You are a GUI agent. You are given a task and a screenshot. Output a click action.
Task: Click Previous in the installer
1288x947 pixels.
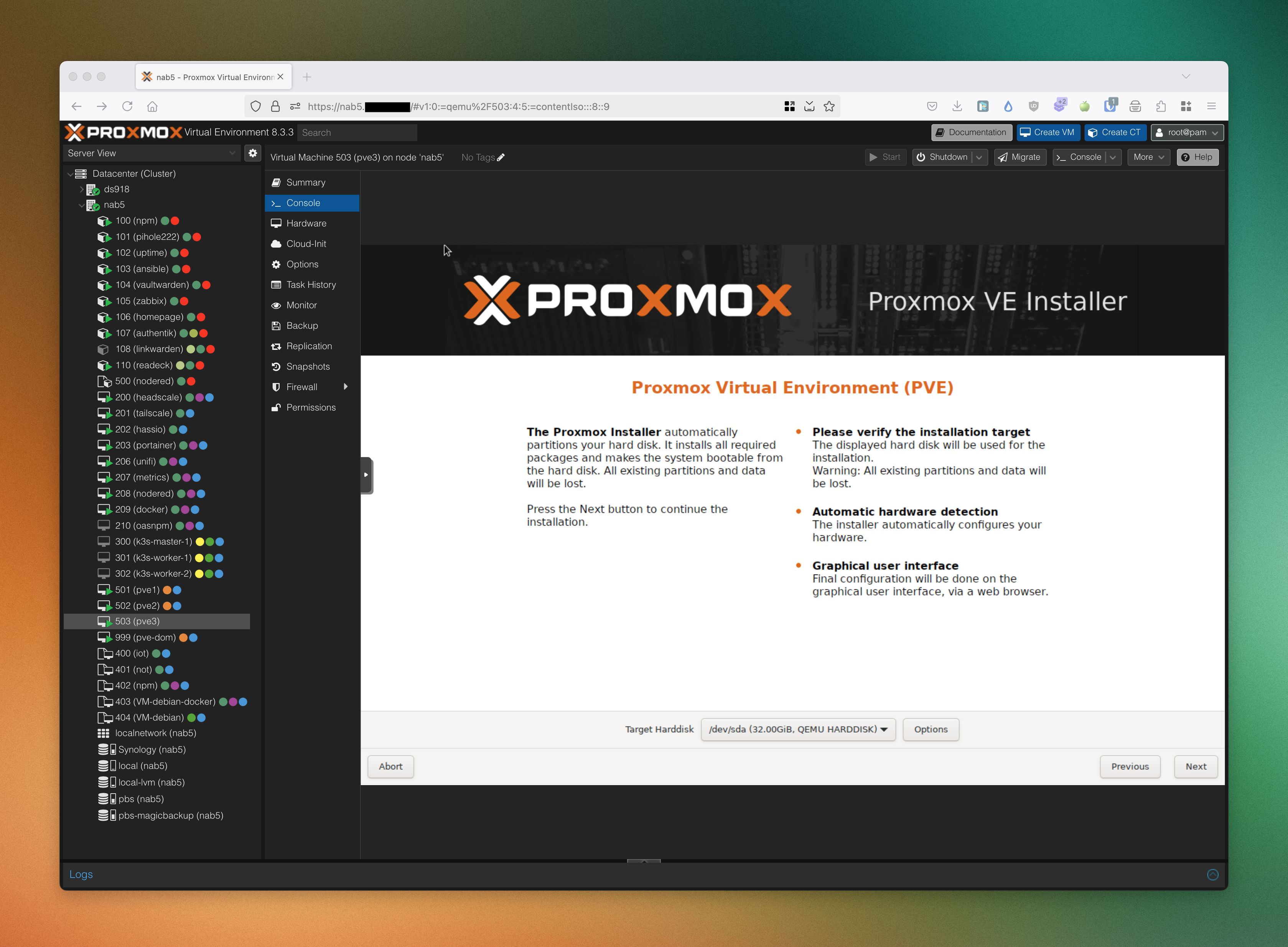[x=1130, y=766]
